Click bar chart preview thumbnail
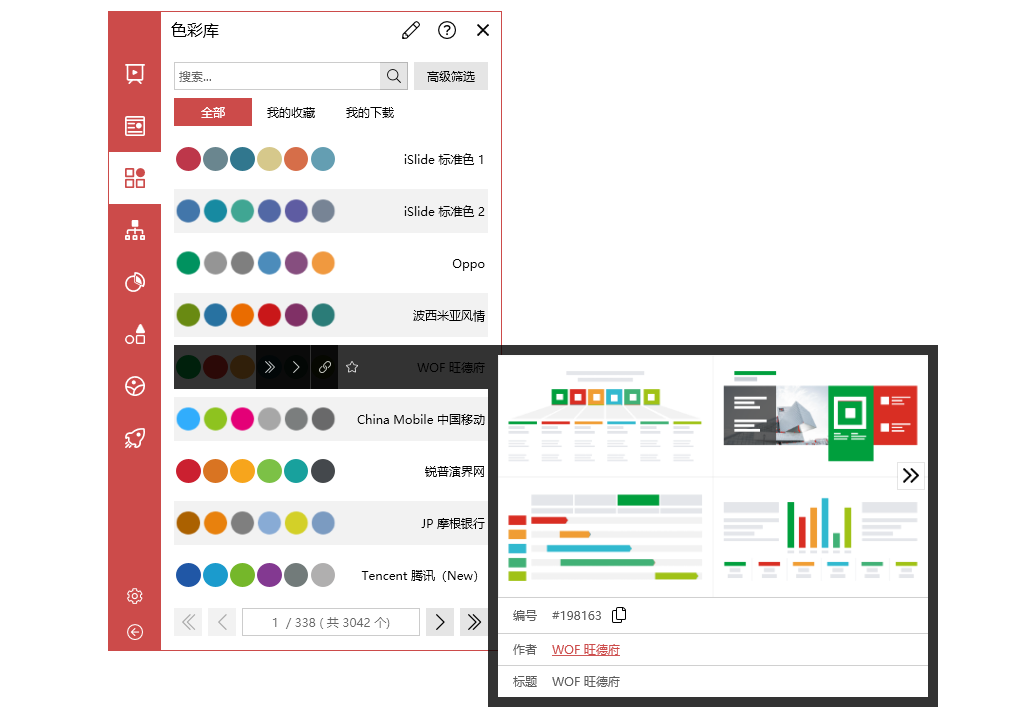 coord(820,538)
